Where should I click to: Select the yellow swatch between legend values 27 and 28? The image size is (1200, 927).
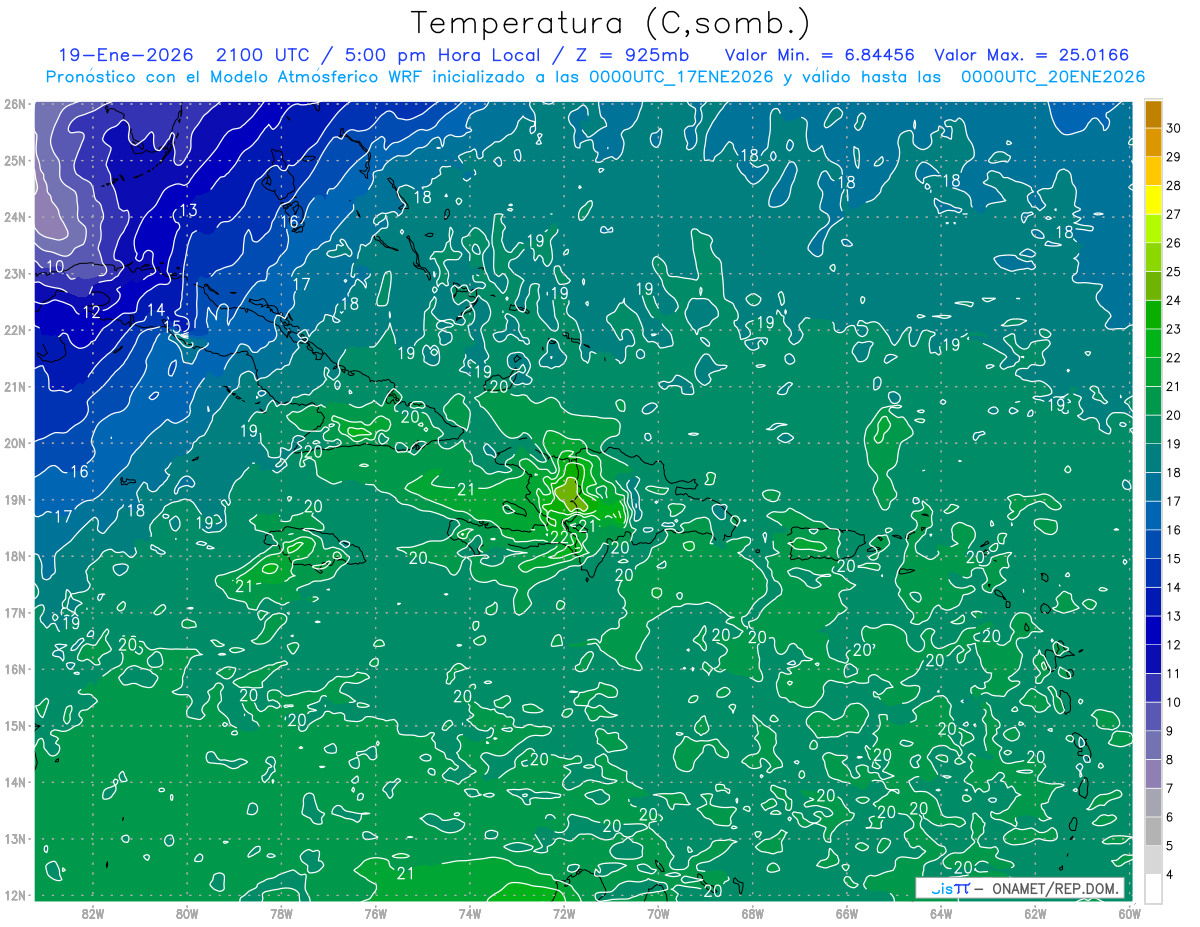pos(1153,200)
